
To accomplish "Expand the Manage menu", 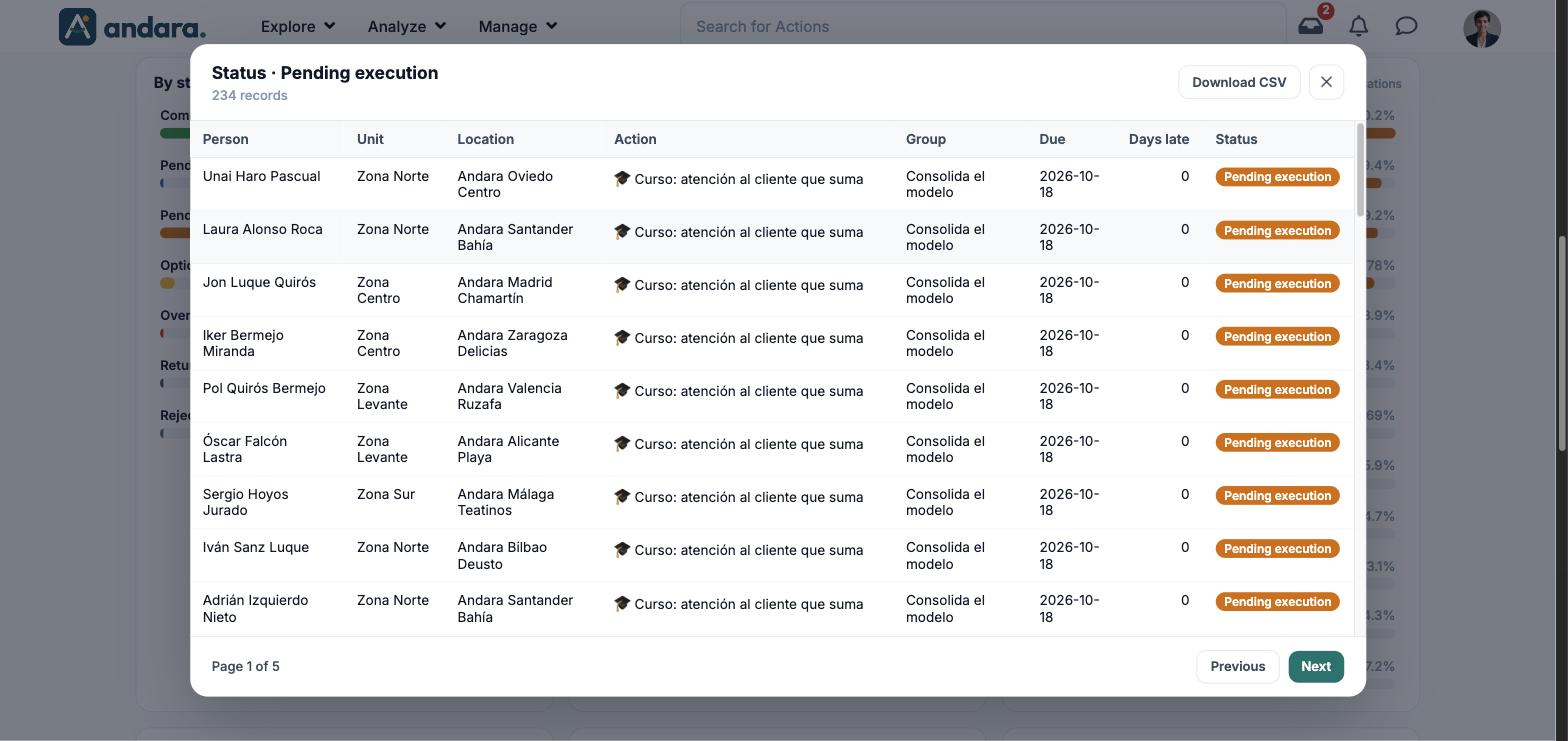I will coord(518,26).
